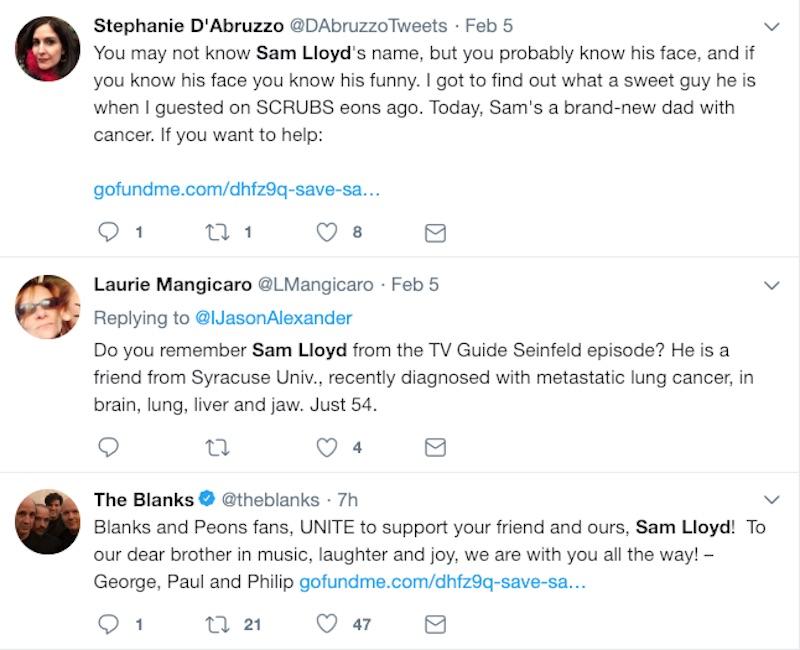Reply to Laurie Mangicaro's tweet
800x650 pixels.
coord(109,447)
